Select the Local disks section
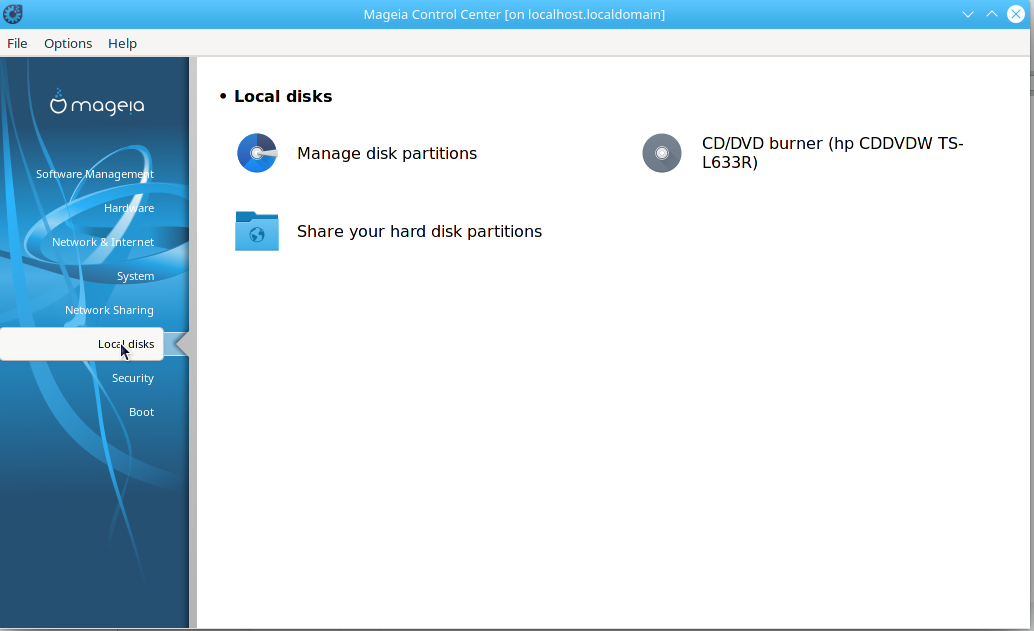 (x=82, y=344)
